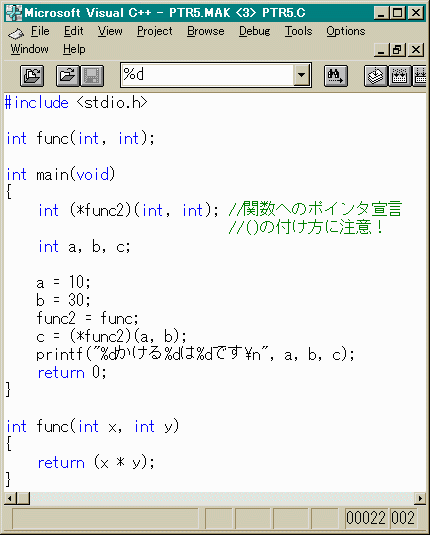Click the document icon beside File menu
The width and height of the screenshot is (430, 535).
click(x=16, y=33)
